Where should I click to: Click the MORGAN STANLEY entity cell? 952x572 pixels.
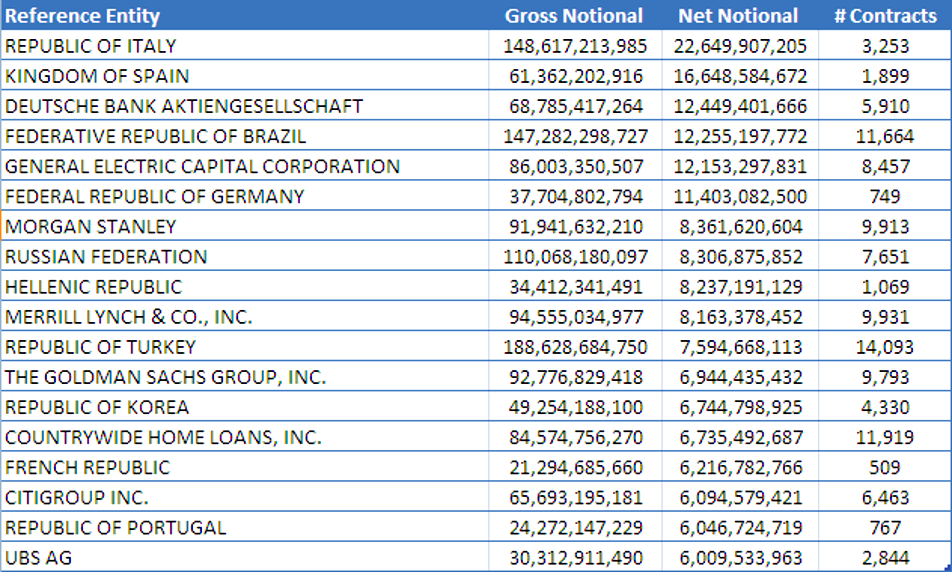point(91,226)
